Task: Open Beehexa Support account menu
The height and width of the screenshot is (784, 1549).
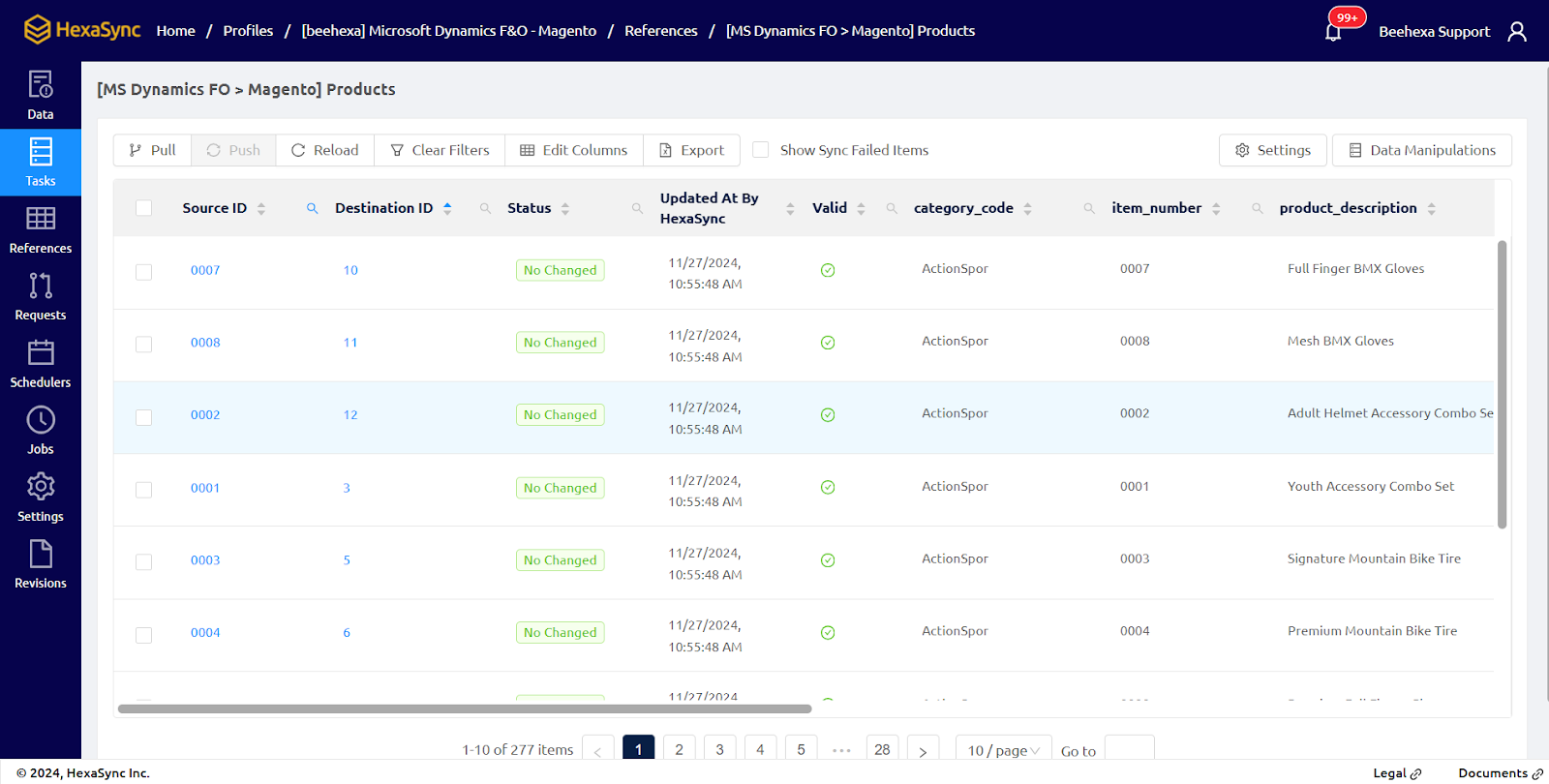Action: tap(1434, 32)
